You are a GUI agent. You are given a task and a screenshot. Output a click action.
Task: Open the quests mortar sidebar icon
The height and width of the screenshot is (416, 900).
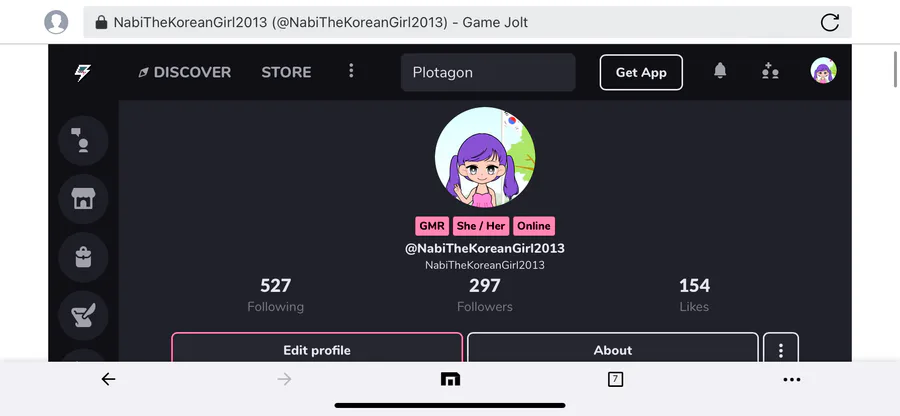point(83,316)
